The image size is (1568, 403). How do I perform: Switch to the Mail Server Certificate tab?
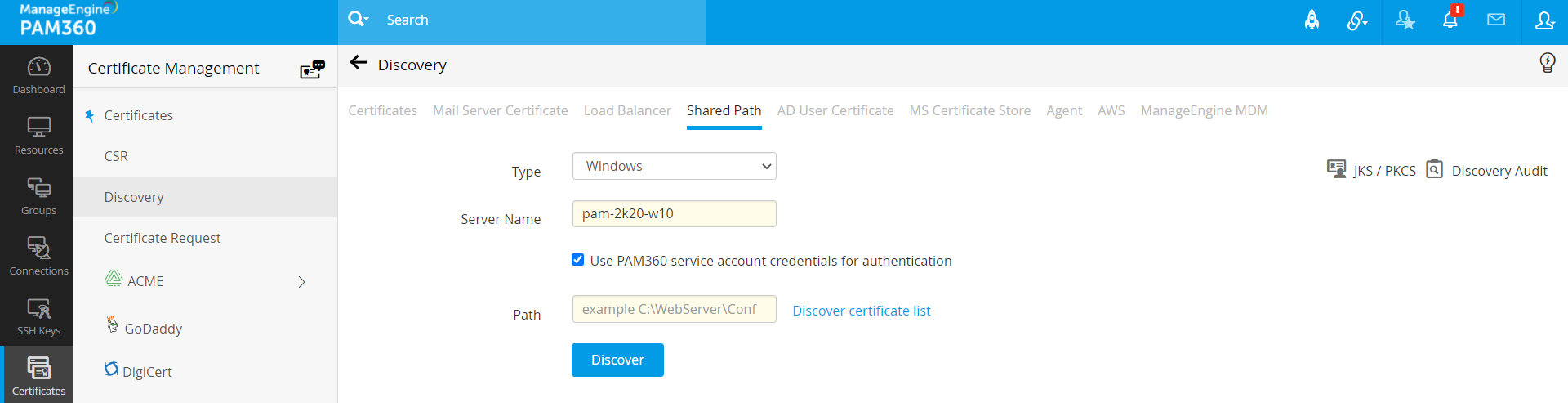pyautogui.click(x=501, y=110)
